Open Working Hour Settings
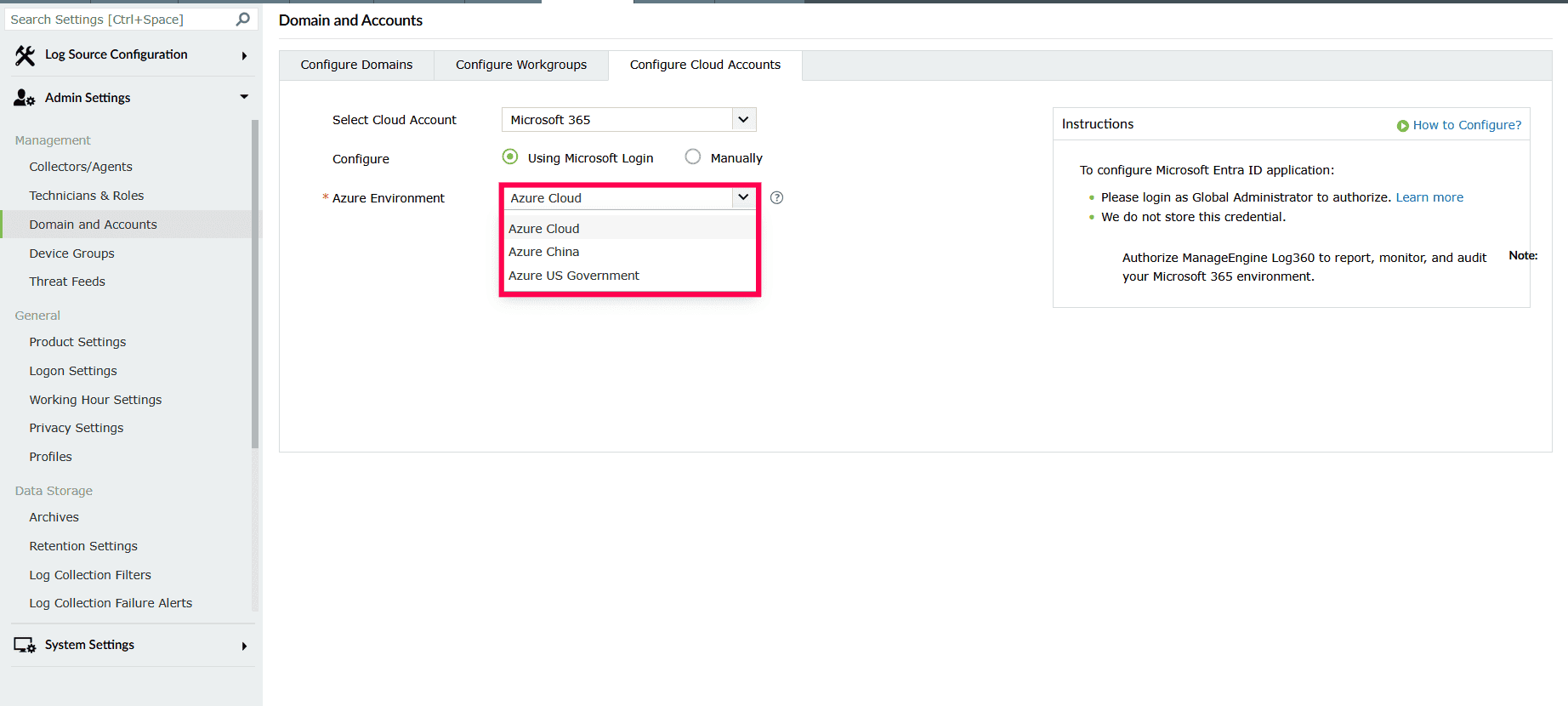This screenshot has height=706, width=1568. (95, 400)
